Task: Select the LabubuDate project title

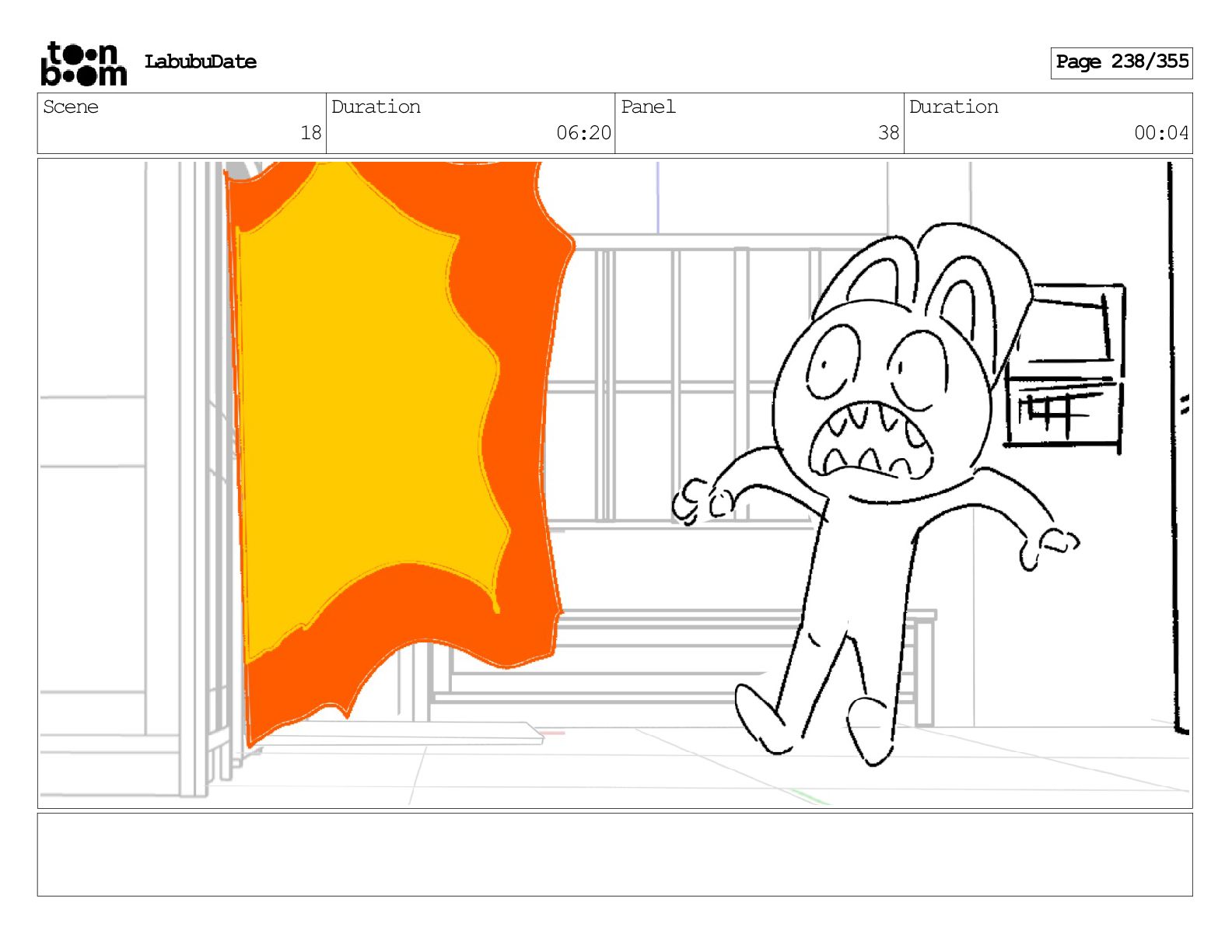Action: 201,61
